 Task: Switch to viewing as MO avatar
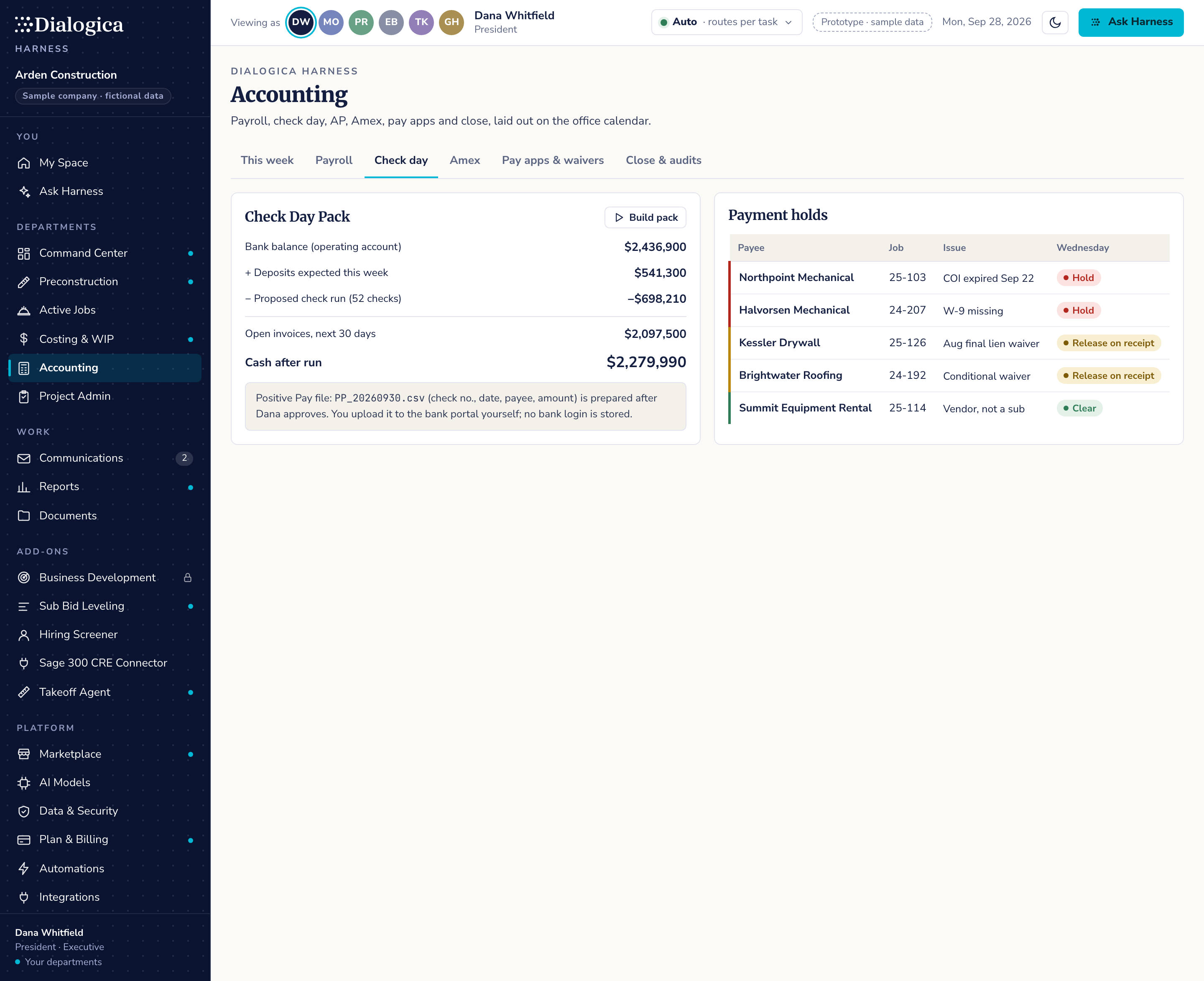pos(331,23)
